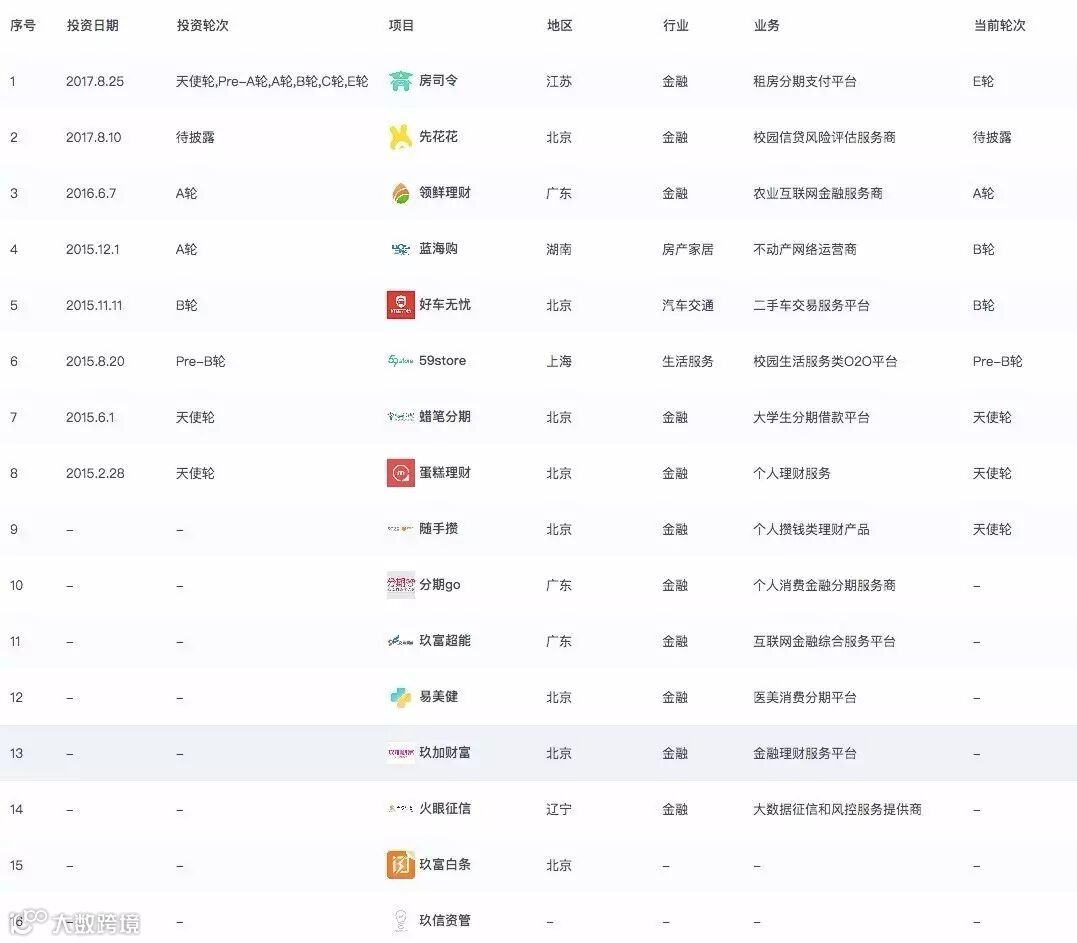Open the 蓝海购 project link
Screen dimensions: 1077x943
[438, 249]
